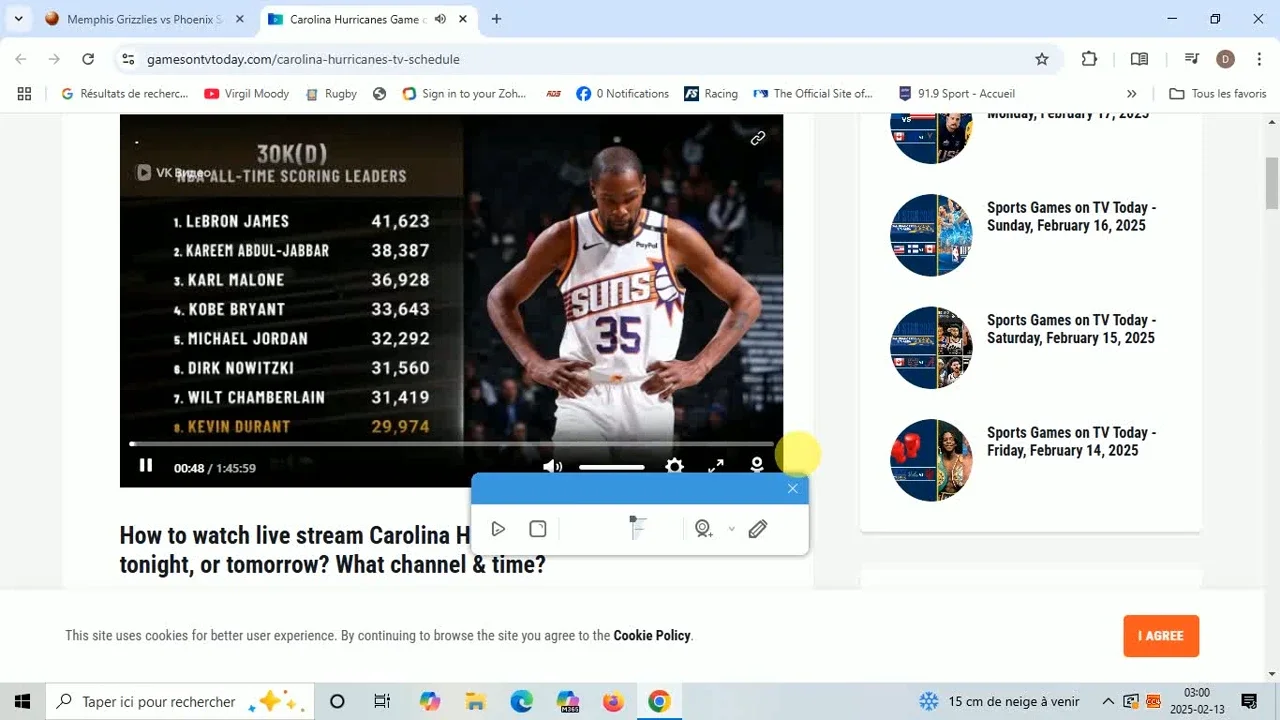Expand the recorder webcam dropdown arrow

[731, 529]
